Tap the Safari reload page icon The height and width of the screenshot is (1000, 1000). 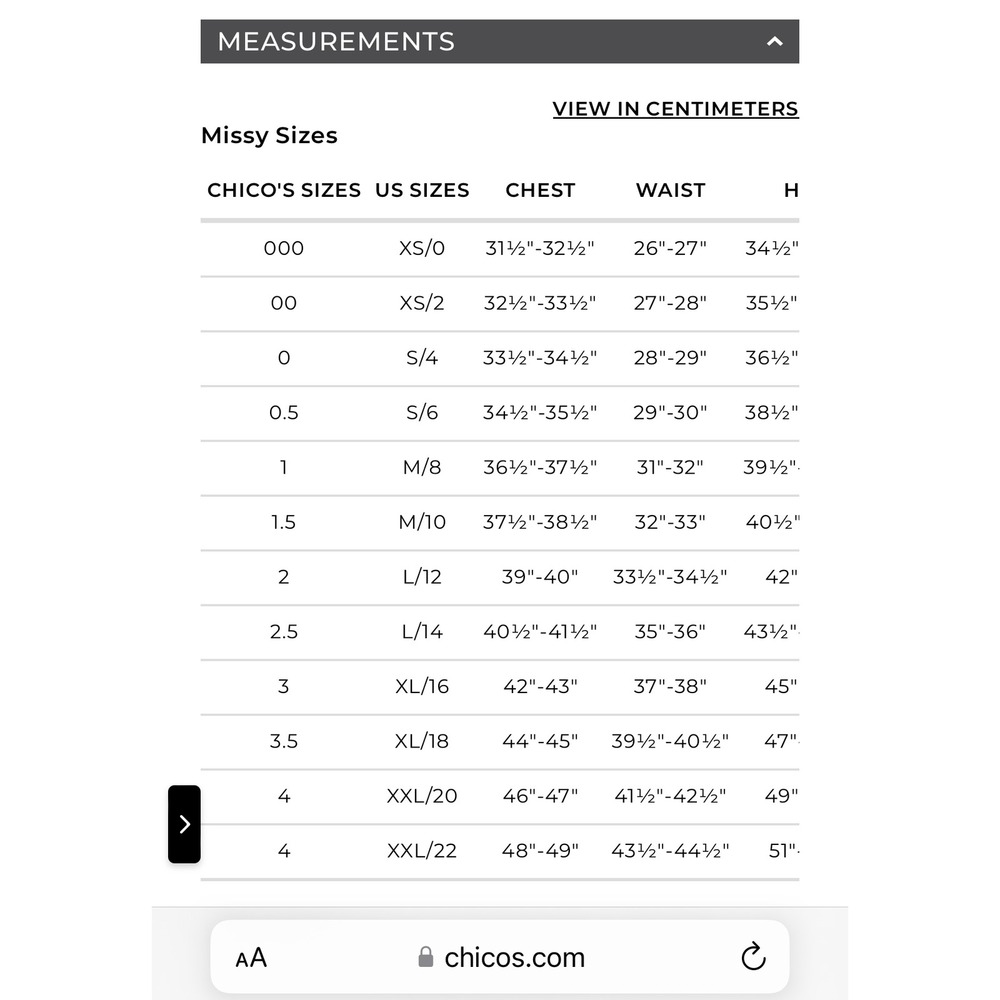click(x=753, y=957)
